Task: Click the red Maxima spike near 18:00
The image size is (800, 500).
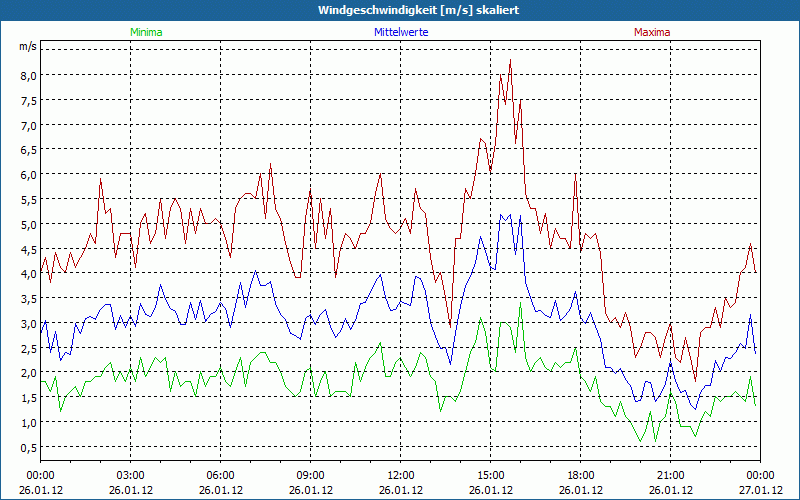Action: (x=575, y=176)
